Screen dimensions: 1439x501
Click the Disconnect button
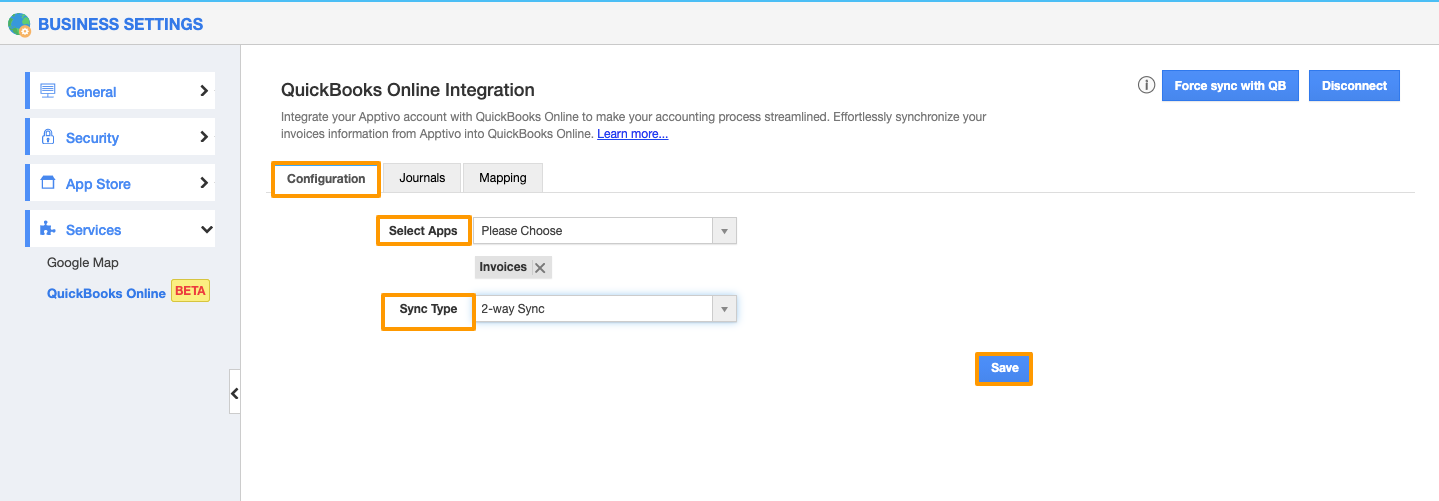1354,86
